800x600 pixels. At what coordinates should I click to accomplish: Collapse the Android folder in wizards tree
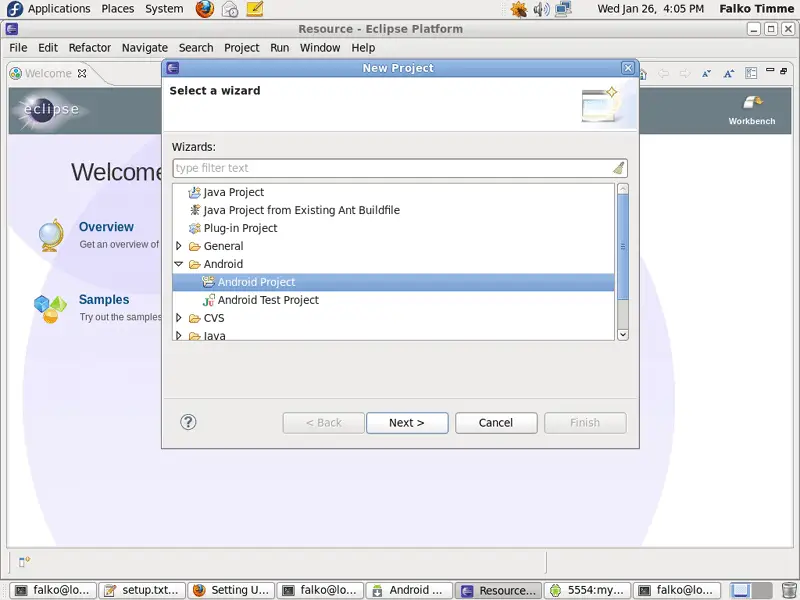tap(179, 264)
